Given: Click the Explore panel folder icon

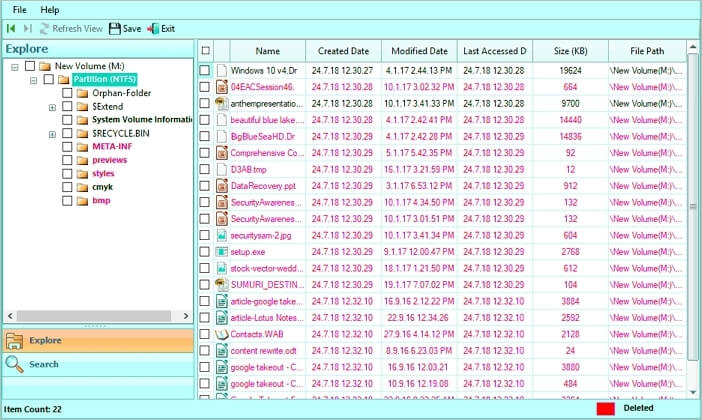Looking at the screenshot, I should pos(15,340).
